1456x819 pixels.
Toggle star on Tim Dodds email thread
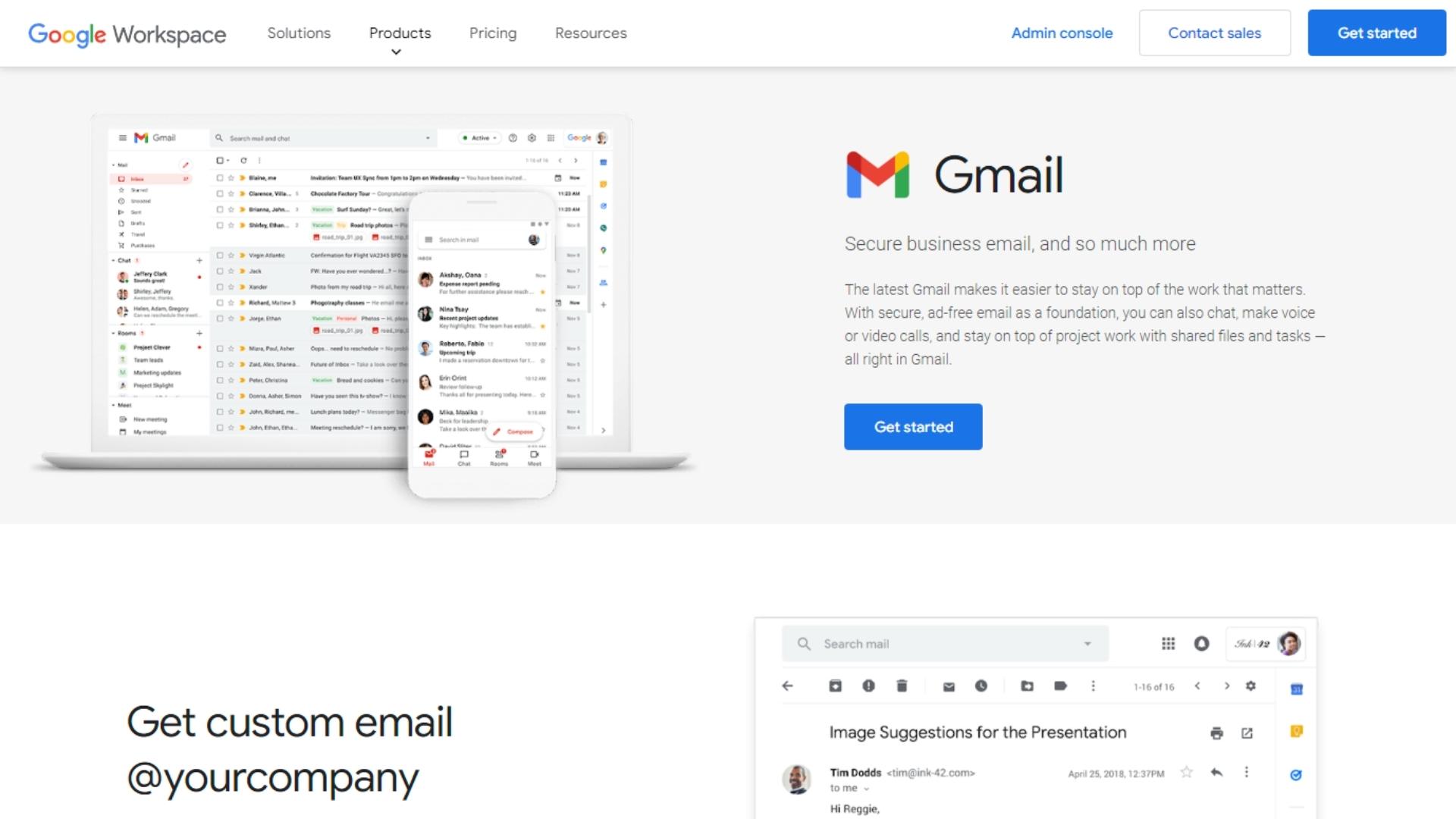click(x=1185, y=772)
